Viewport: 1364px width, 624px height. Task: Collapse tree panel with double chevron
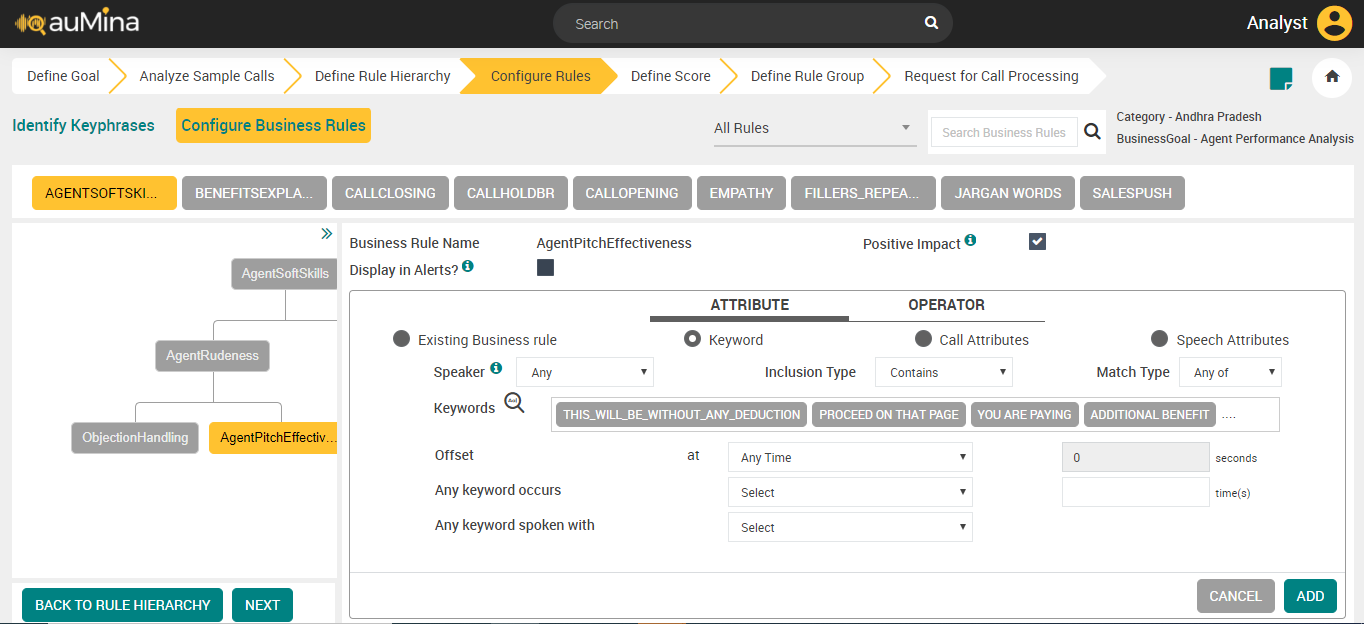tap(326, 234)
